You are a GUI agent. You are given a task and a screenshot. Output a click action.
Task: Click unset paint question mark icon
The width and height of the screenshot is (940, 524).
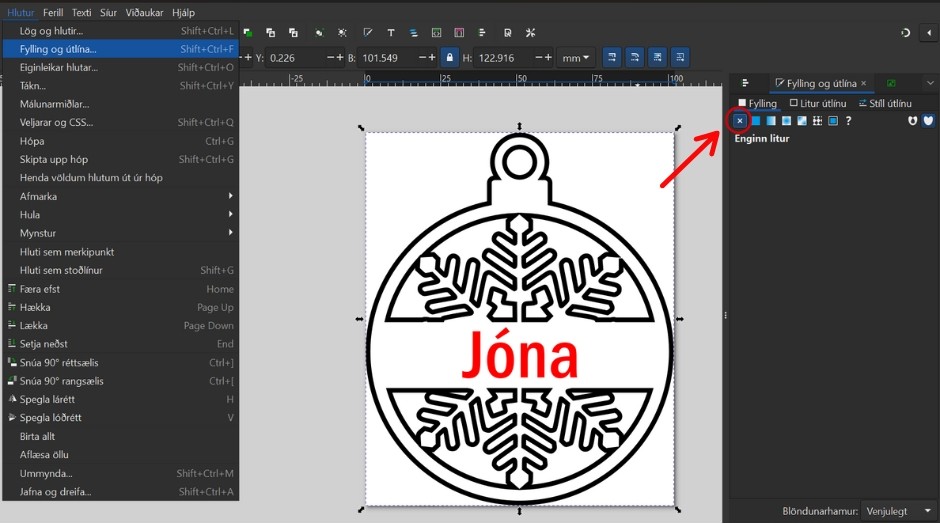849,121
